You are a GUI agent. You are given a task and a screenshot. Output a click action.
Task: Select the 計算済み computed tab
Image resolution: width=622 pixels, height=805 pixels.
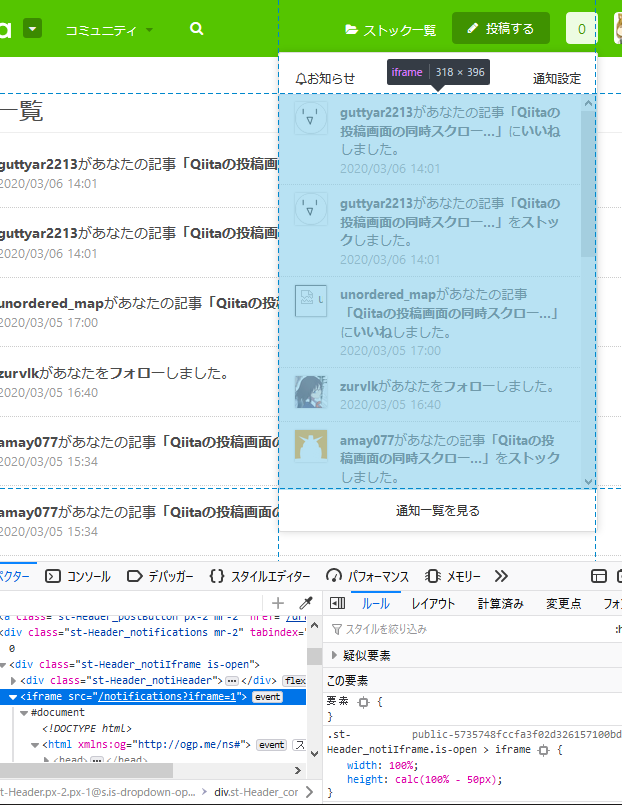500,604
